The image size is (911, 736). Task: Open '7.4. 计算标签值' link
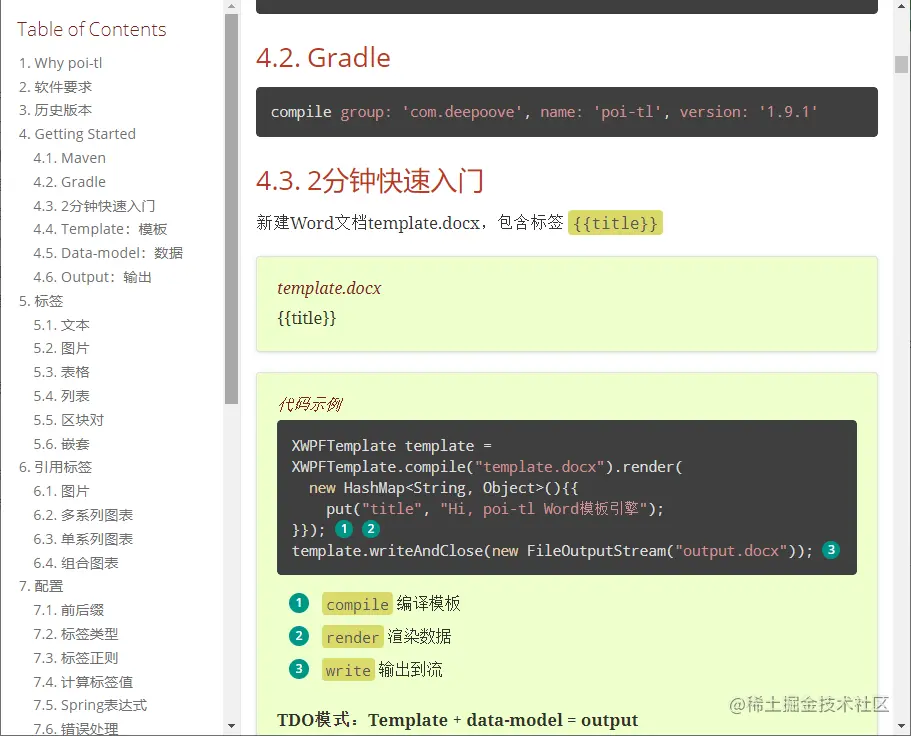83,682
